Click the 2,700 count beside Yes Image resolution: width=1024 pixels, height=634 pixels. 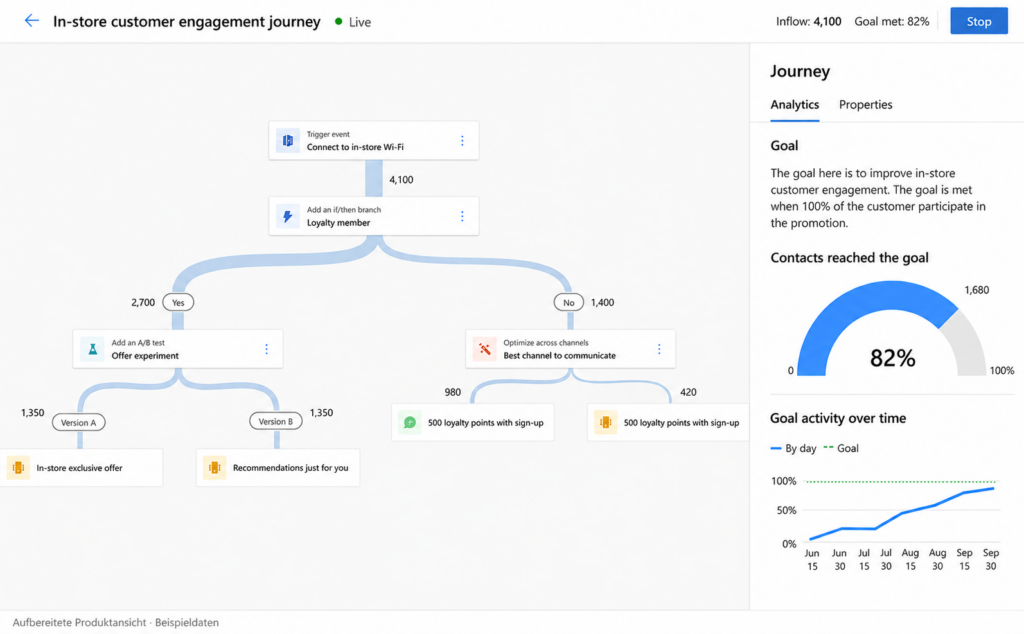[x=143, y=302]
